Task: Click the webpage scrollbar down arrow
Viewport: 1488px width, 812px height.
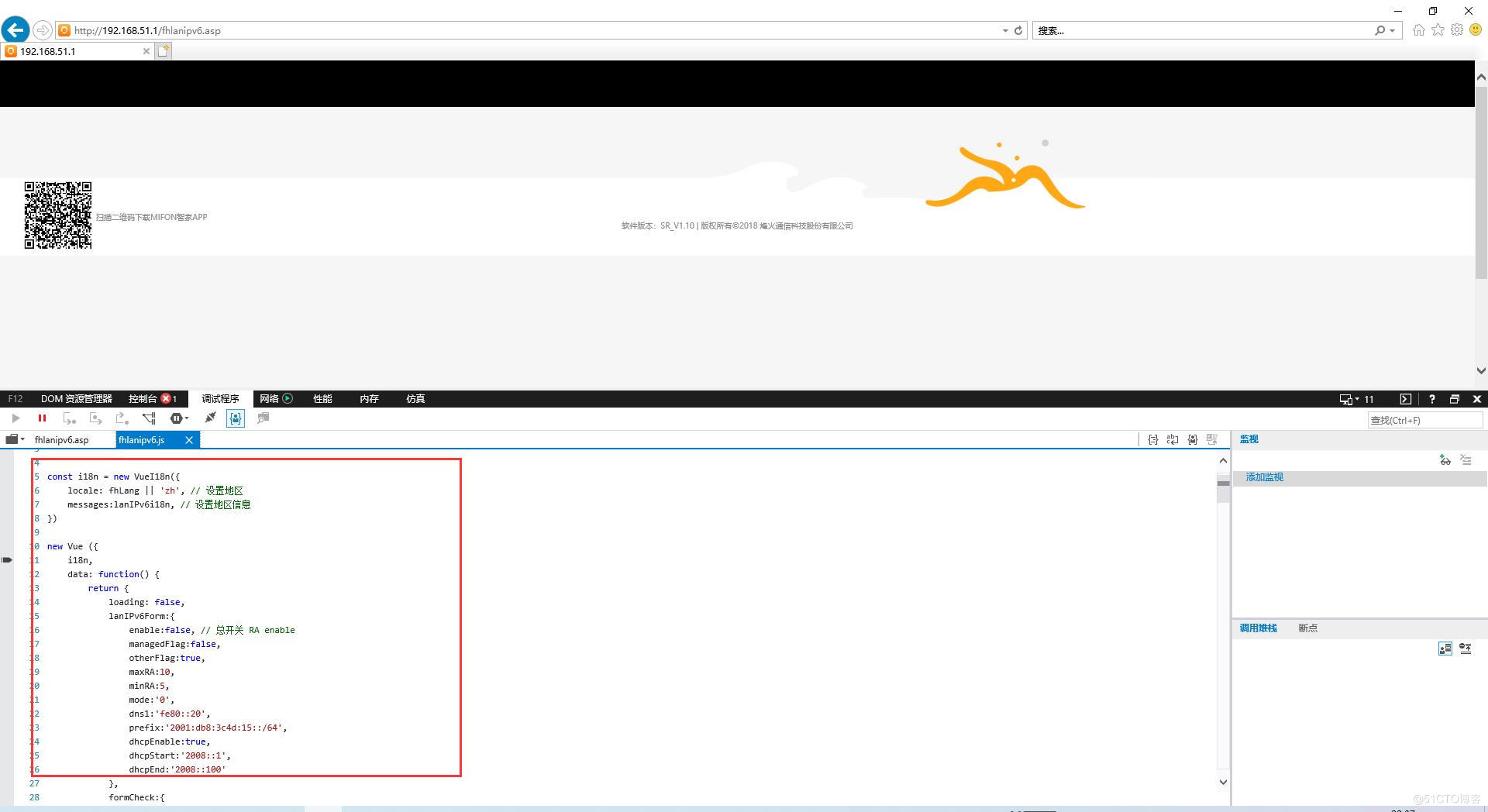Action: (x=1481, y=371)
